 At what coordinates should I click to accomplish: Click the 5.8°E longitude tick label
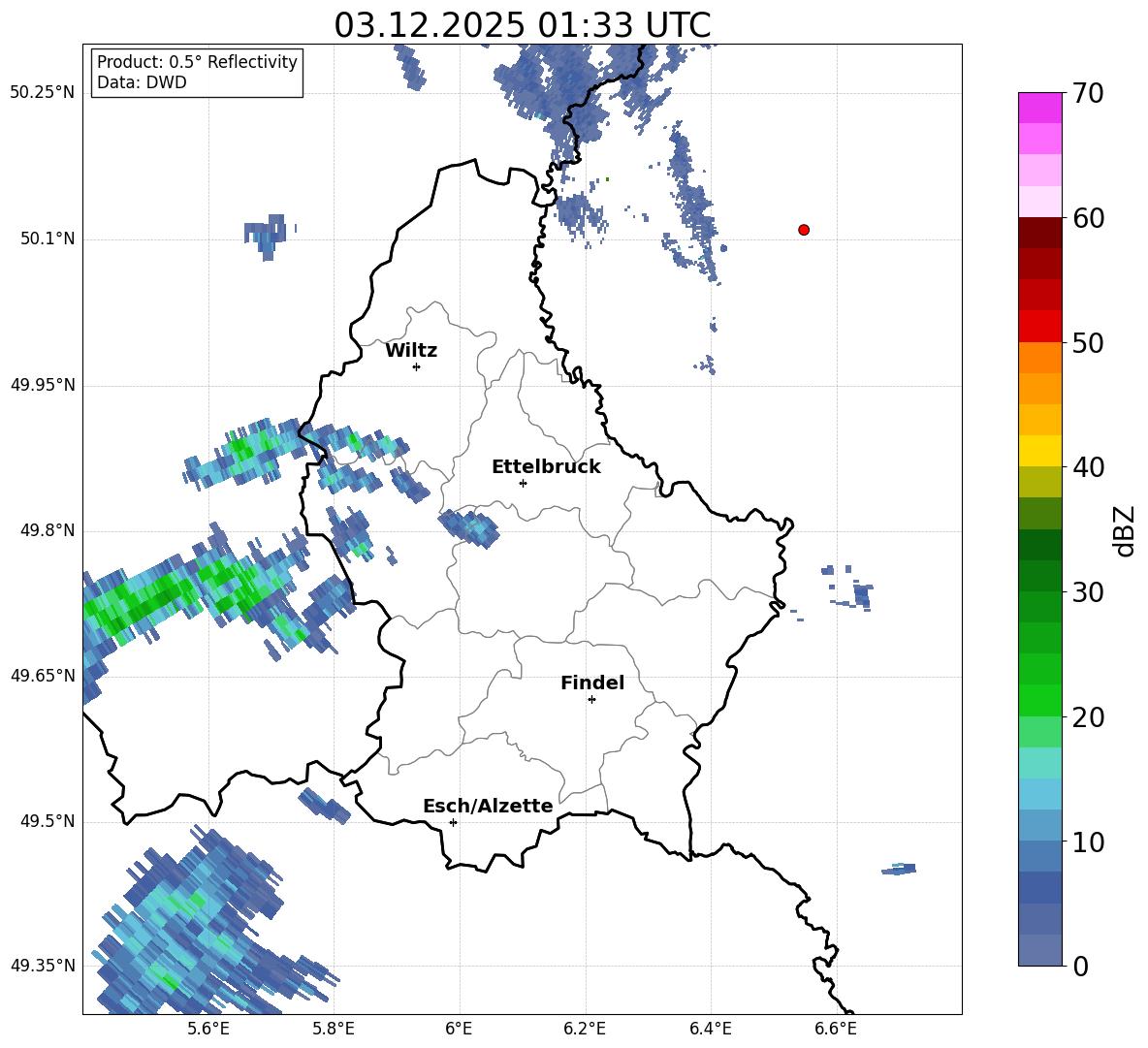(334, 1029)
